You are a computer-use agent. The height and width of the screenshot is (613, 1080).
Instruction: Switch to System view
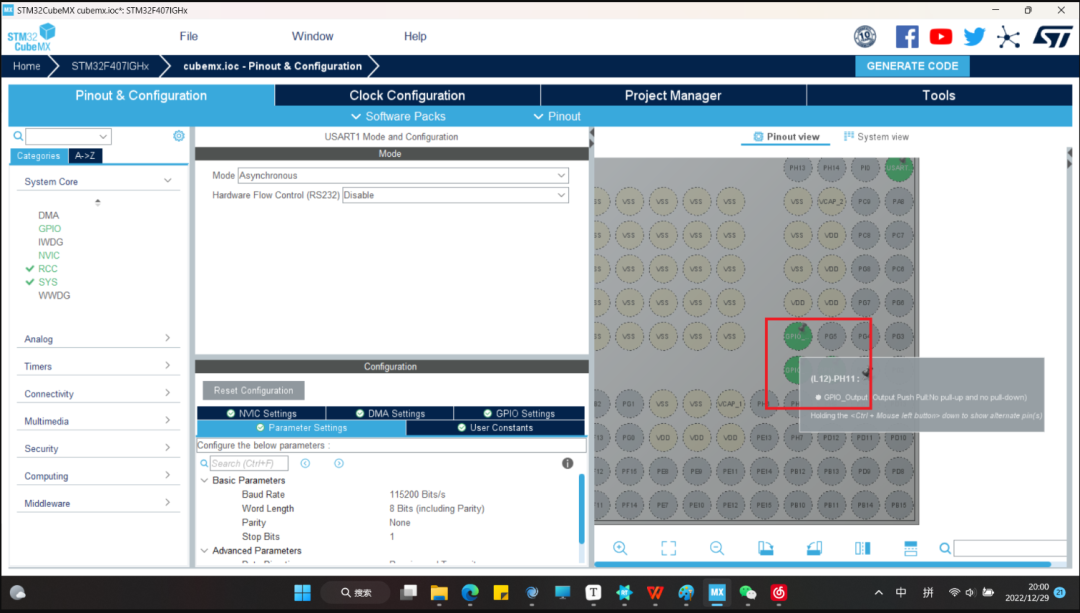(876, 136)
